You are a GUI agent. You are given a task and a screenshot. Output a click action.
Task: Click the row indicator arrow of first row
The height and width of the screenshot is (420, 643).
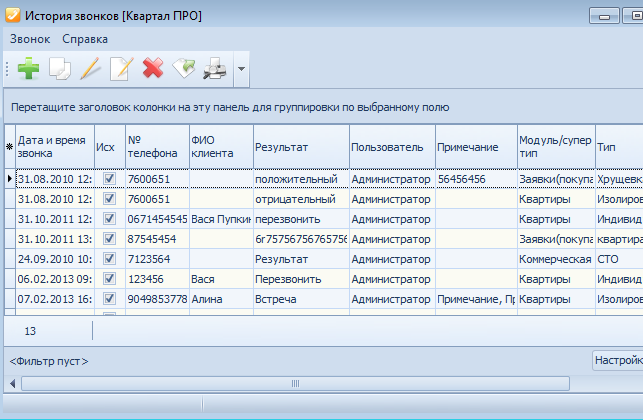tap(10, 179)
